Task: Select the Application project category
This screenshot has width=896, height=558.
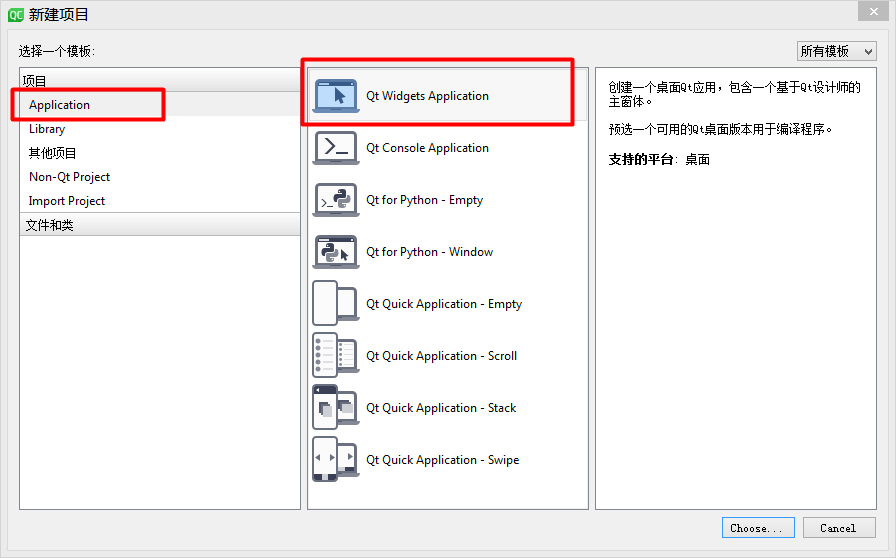Action: point(159,105)
